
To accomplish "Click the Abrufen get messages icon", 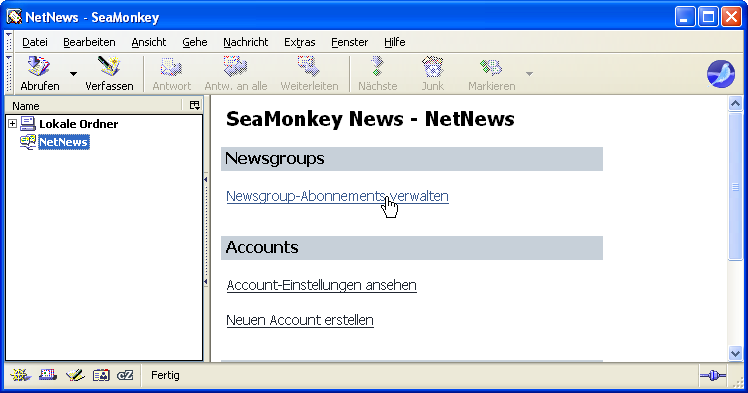I will pos(39,67).
